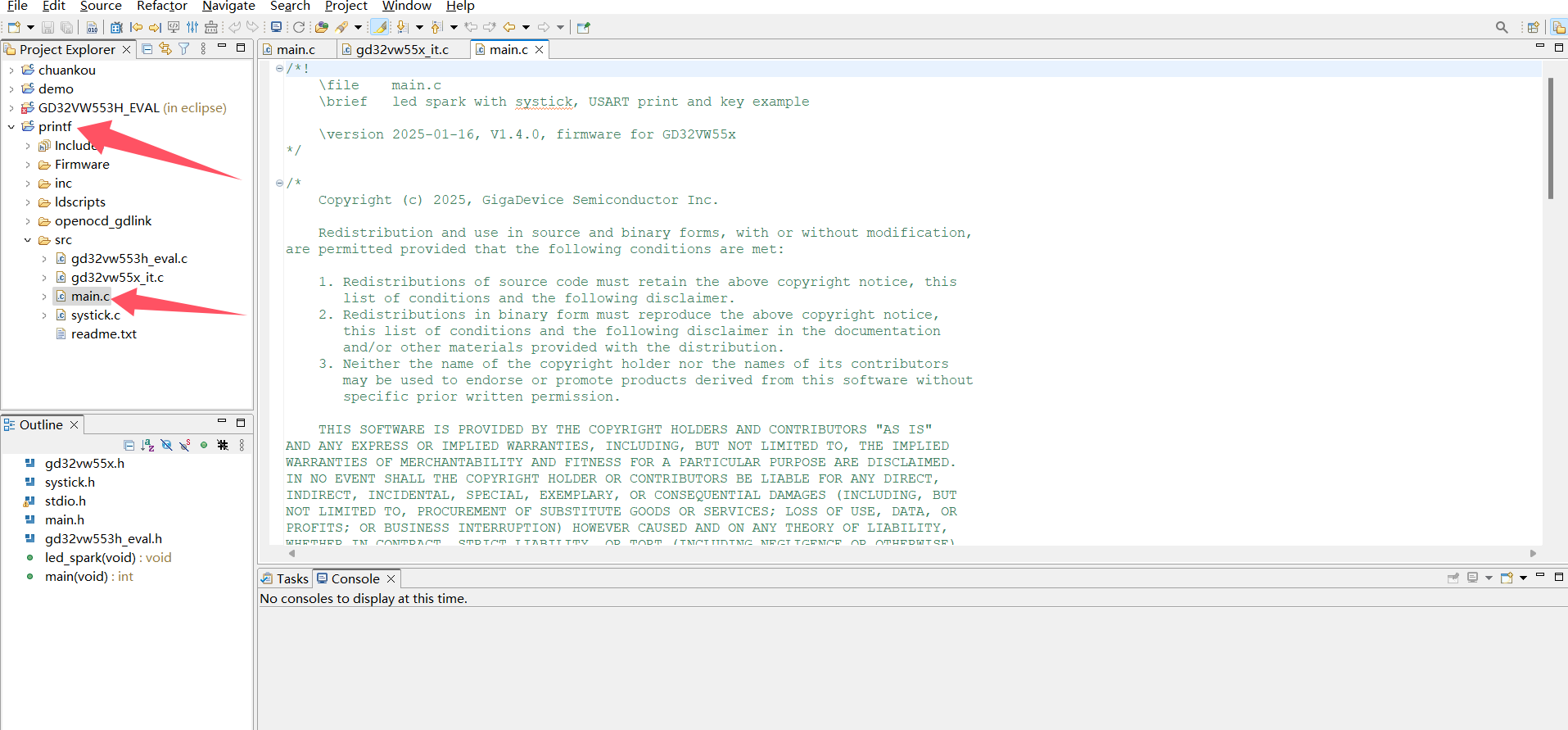Click the Open Perspective icon

[x=1533, y=27]
